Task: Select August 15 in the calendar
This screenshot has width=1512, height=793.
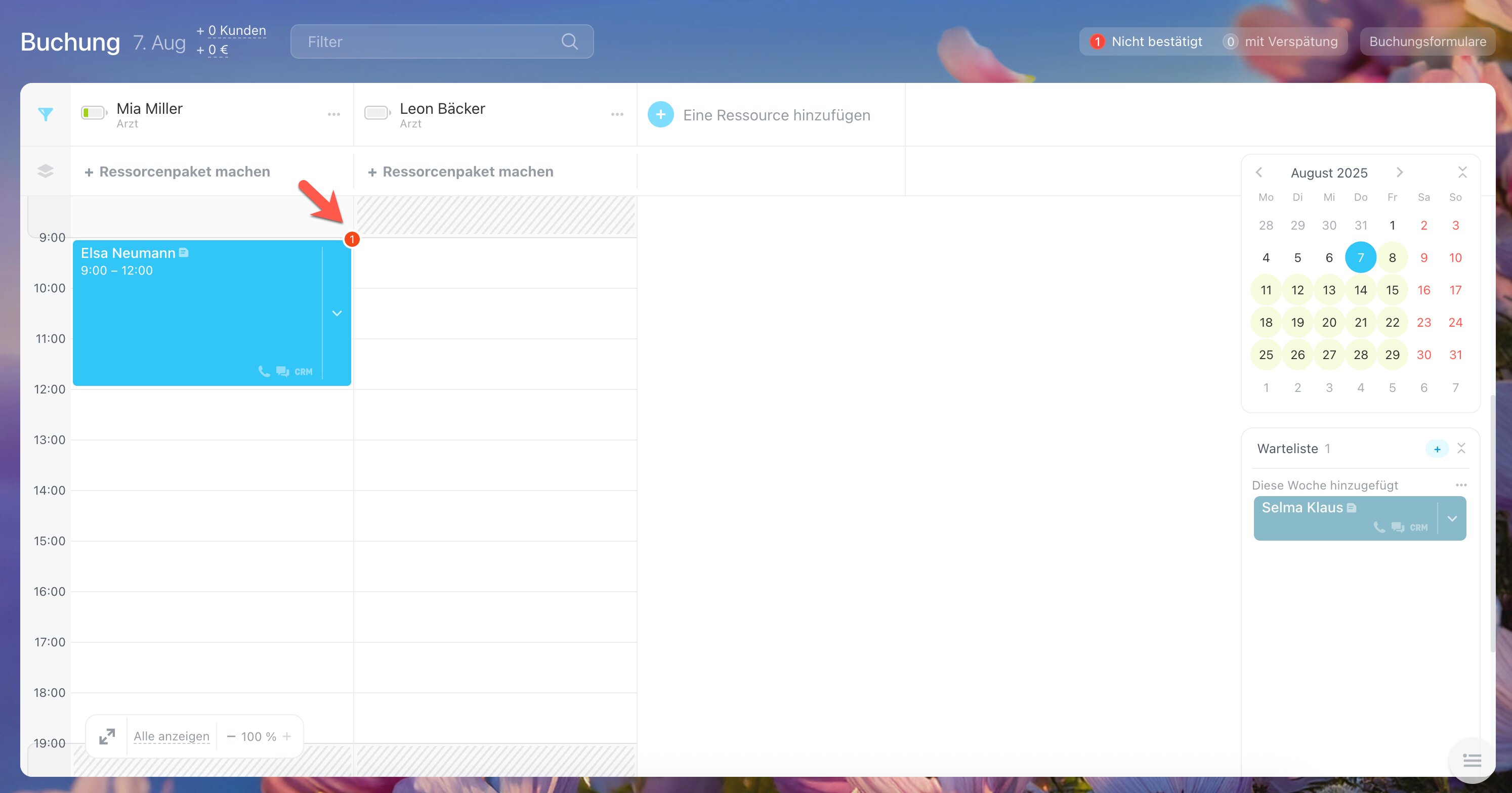Action: 1392,290
